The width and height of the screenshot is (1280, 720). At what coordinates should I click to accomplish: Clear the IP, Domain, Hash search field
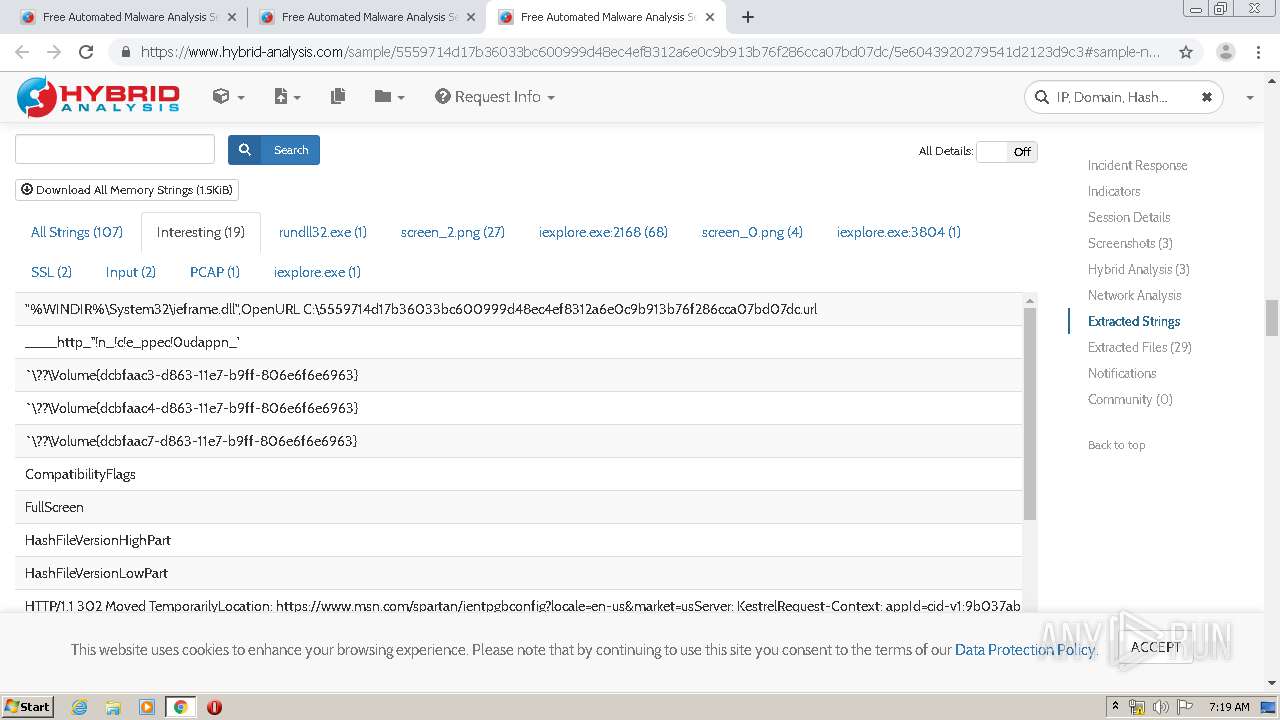[1206, 97]
